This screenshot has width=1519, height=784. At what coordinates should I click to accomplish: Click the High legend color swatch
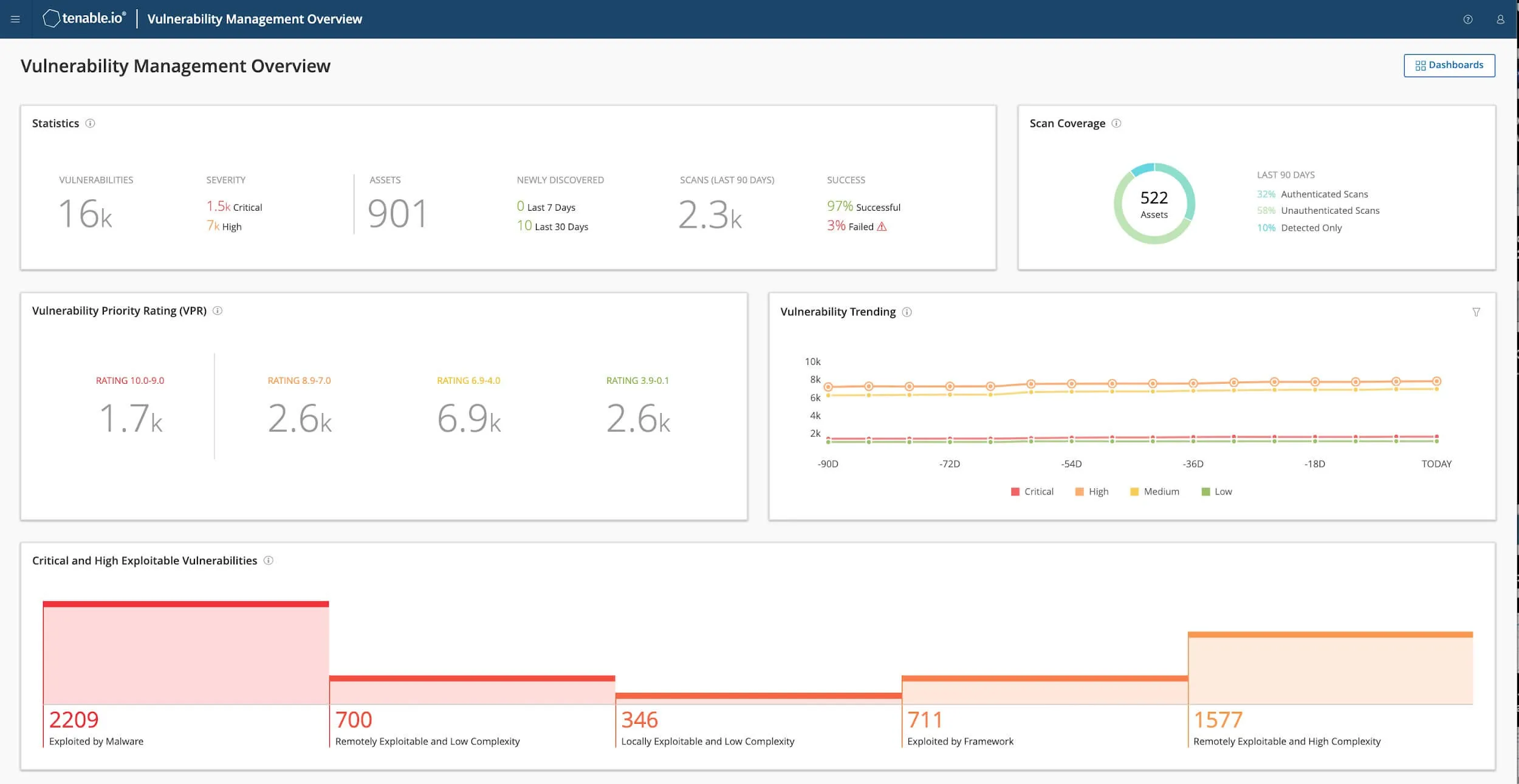pos(1078,491)
